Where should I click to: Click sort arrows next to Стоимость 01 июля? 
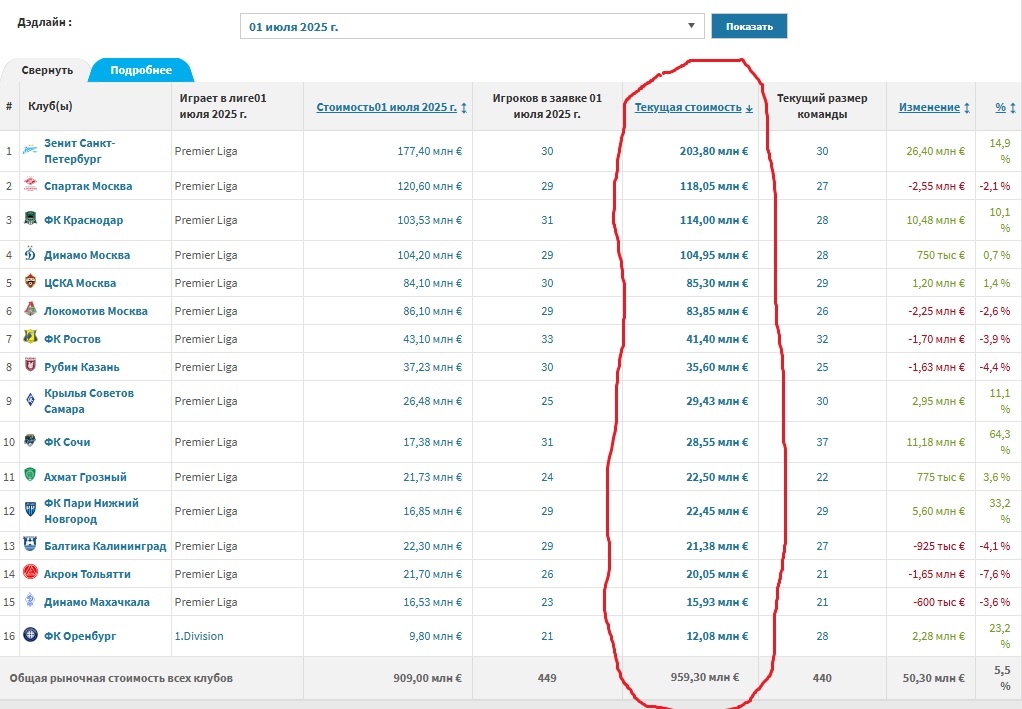pyautogui.click(x=464, y=108)
